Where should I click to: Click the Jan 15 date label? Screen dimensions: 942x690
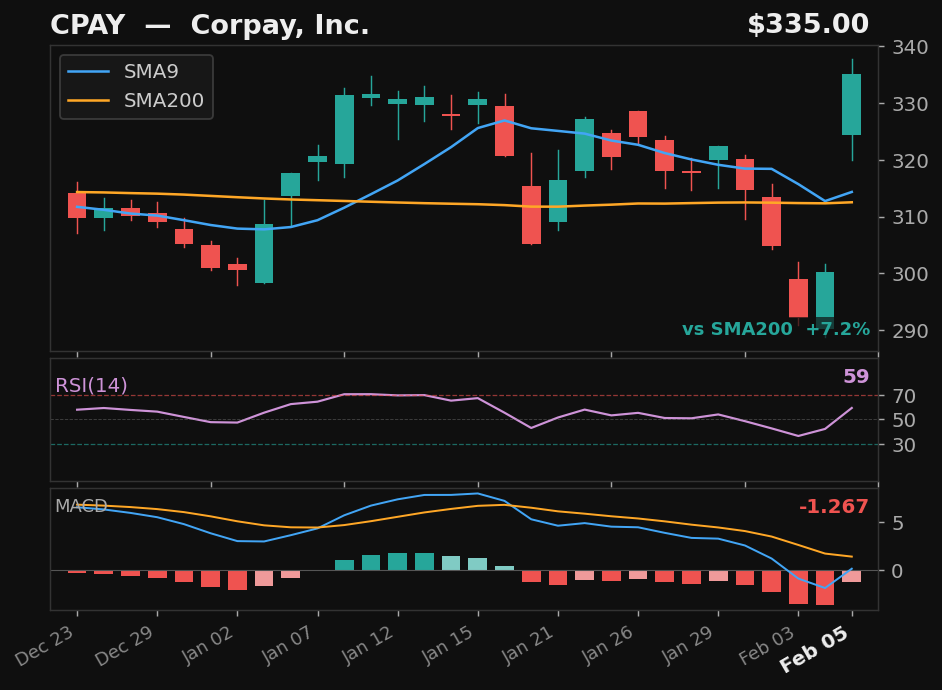[446, 644]
